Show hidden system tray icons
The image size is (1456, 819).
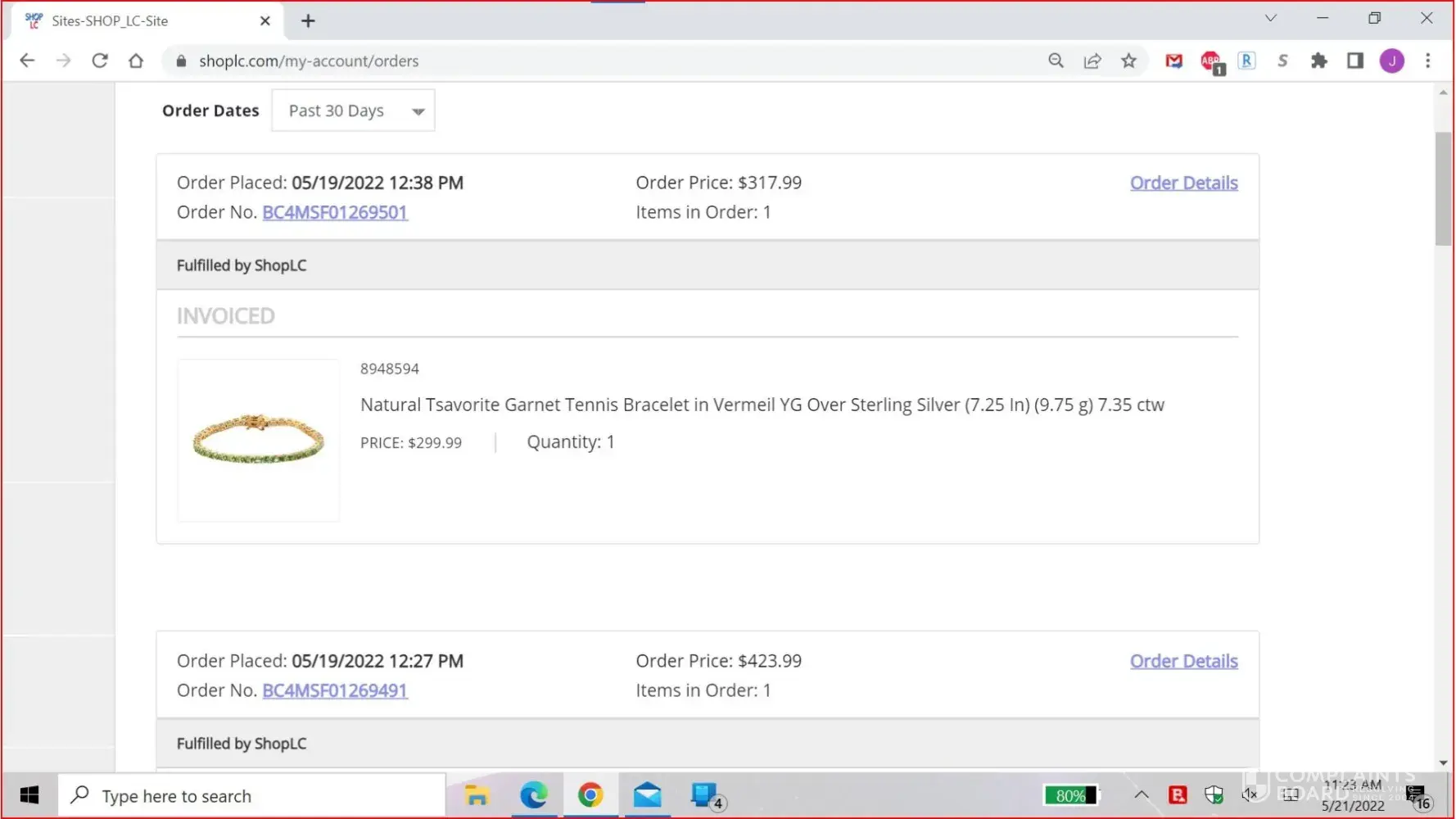(x=1141, y=794)
